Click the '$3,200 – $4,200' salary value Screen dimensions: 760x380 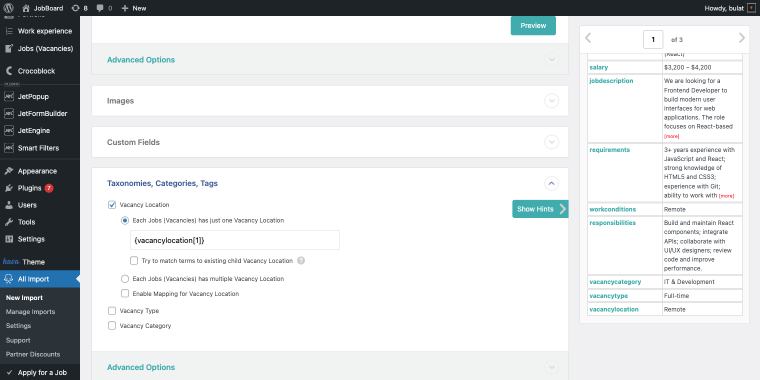pyautogui.click(x=688, y=67)
